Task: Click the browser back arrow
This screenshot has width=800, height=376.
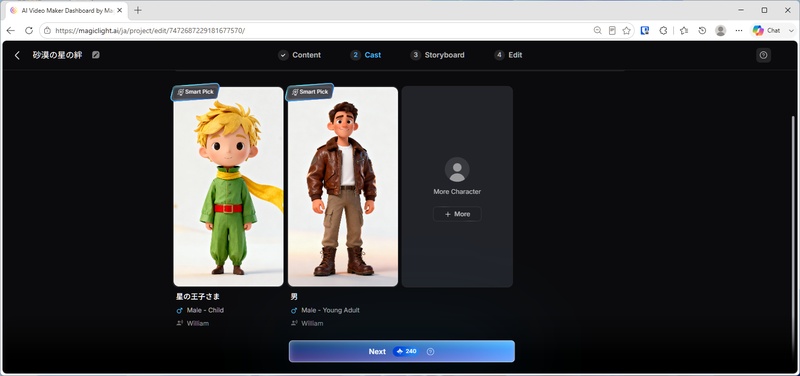Action: click(x=10, y=31)
